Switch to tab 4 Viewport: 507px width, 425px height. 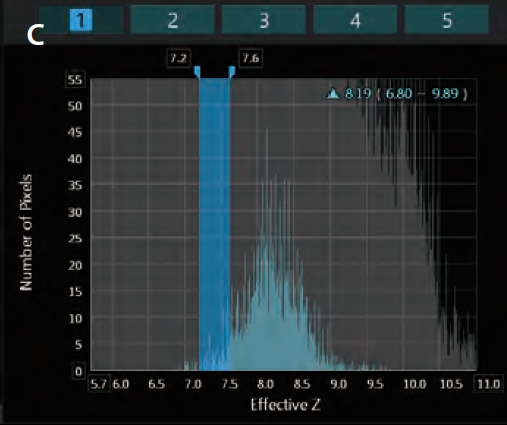(355, 20)
